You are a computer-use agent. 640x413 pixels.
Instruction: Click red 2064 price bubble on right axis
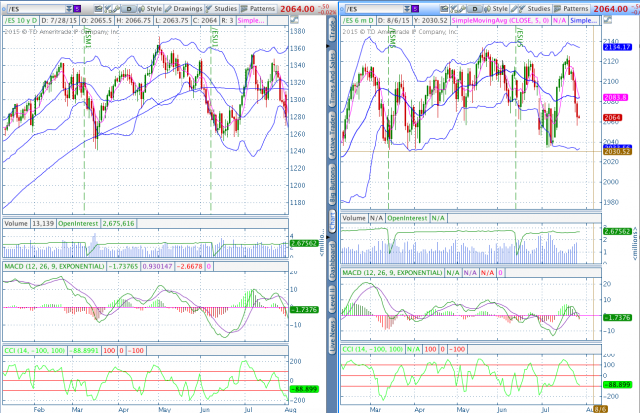pyautogui.click(x=612, y=118)
